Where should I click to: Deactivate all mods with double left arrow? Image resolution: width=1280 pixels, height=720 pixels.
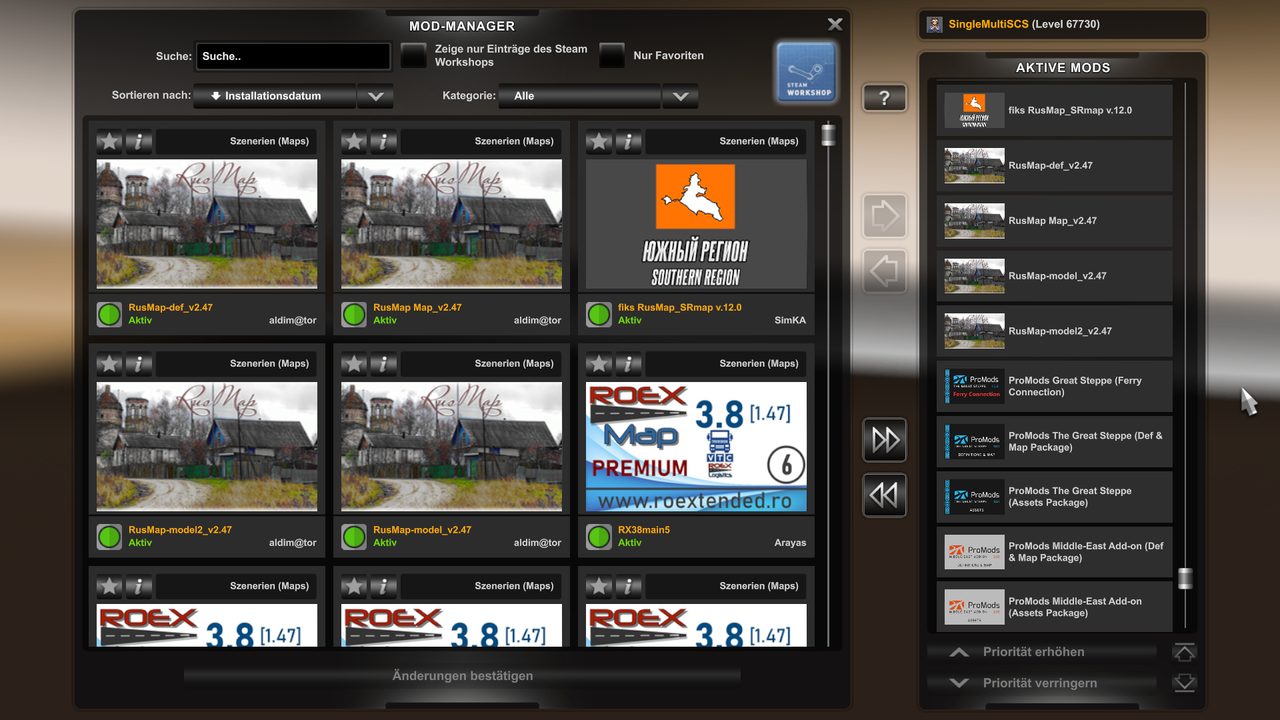[885, 495]
